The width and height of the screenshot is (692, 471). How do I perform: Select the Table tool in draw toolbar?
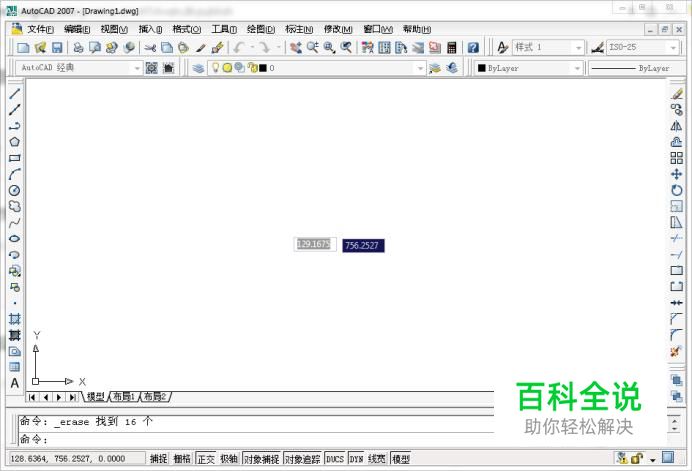[15, 367]
